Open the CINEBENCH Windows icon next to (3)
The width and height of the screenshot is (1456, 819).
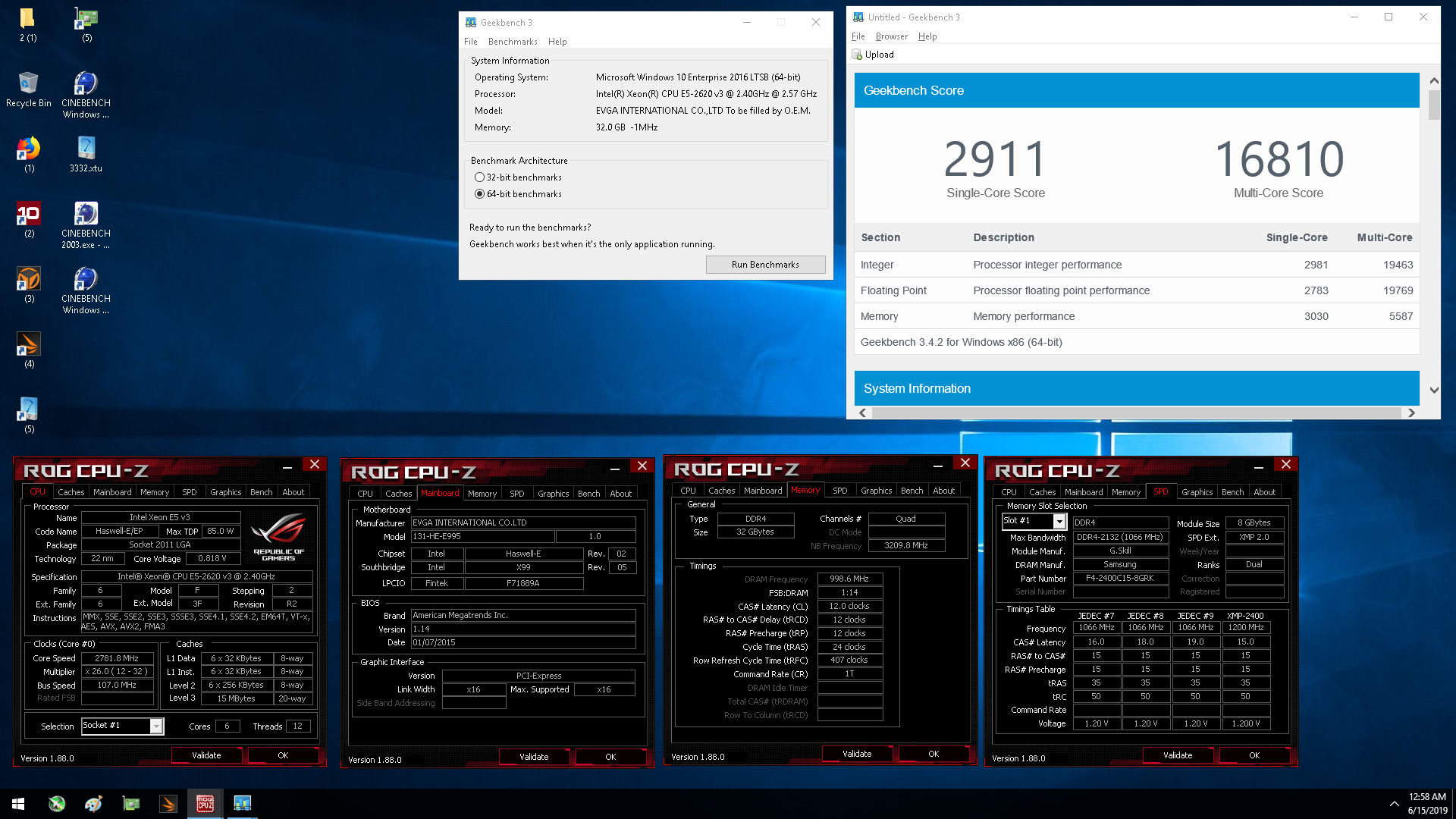pyautogui.click(x=86, y=290)
